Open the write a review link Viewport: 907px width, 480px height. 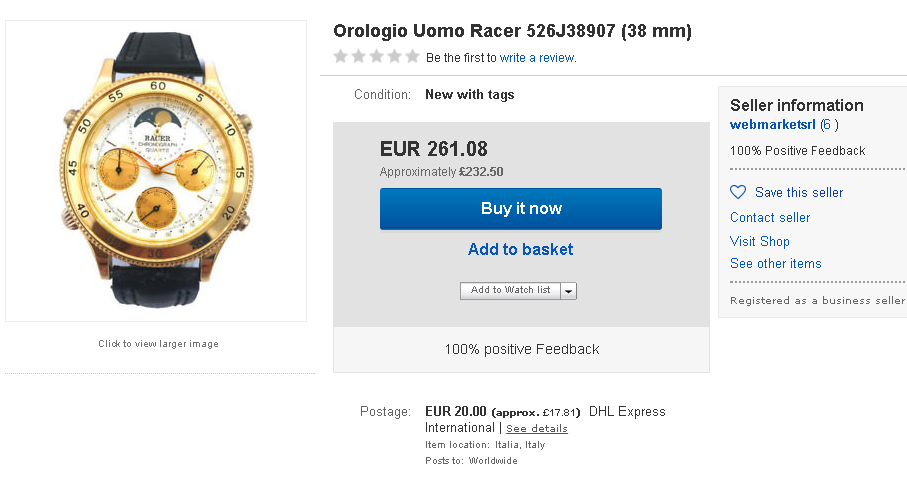click(x=537, y=58)
